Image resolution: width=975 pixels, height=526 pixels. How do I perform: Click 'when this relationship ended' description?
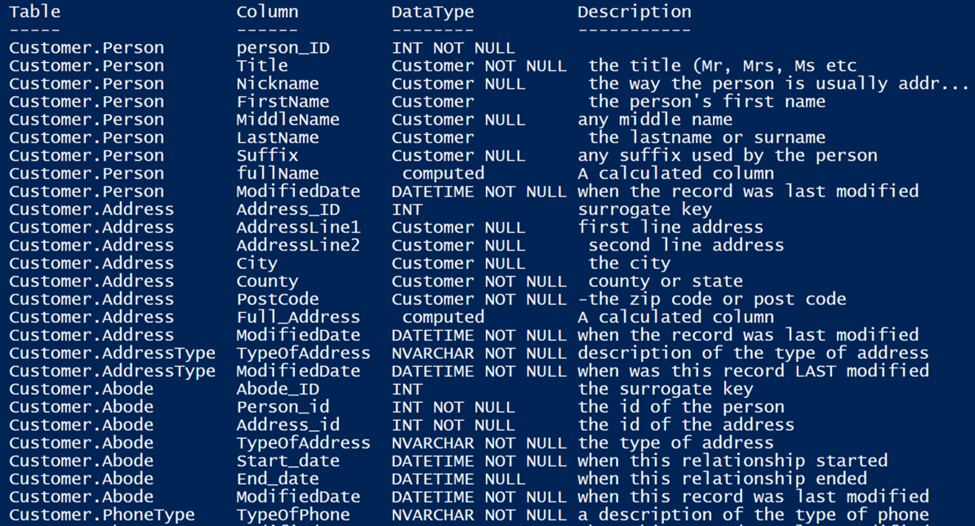(723, 479)
